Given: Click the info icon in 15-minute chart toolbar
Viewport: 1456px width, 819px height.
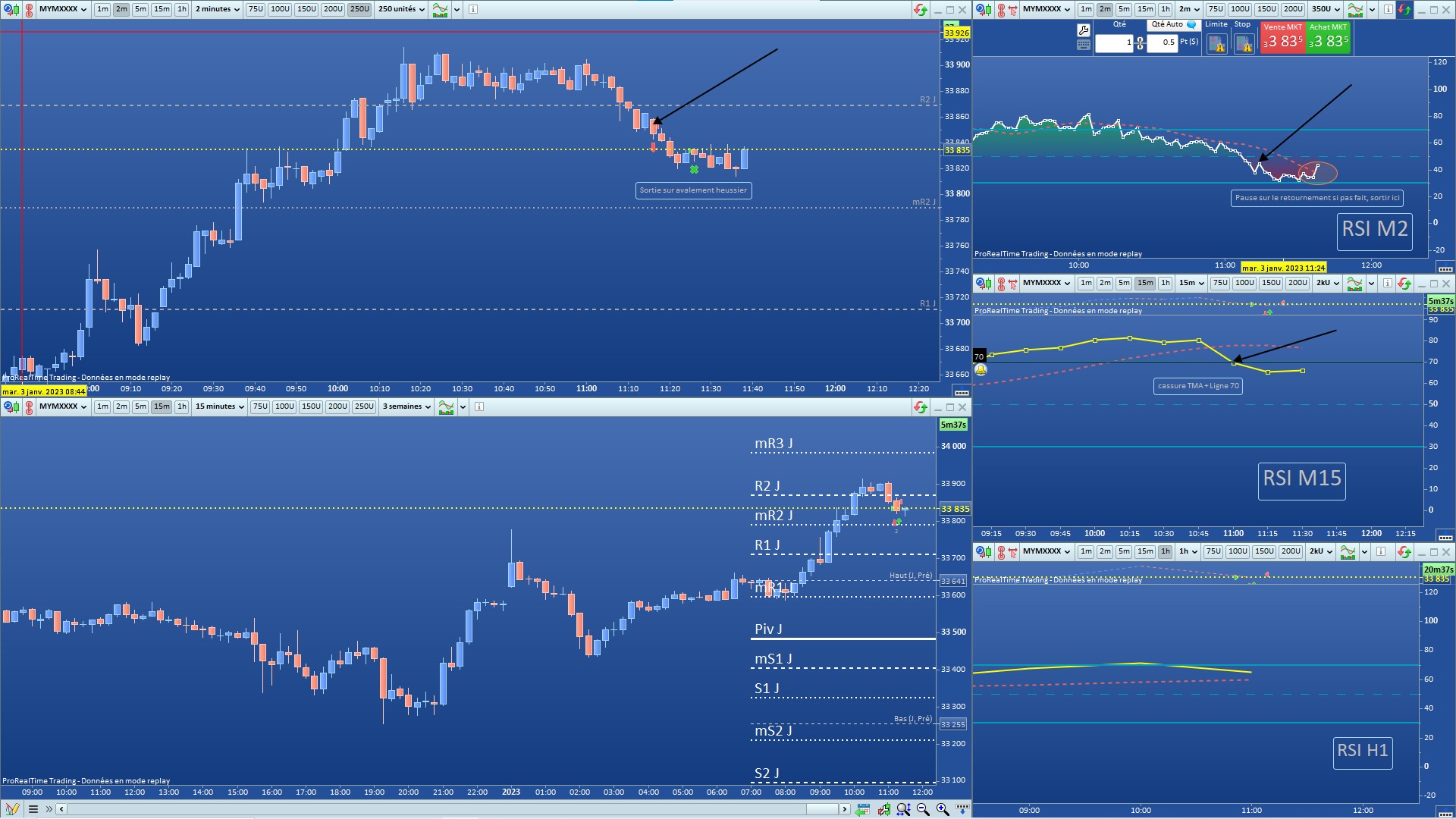Looking at the screenshot, I should tap(479, 407).
